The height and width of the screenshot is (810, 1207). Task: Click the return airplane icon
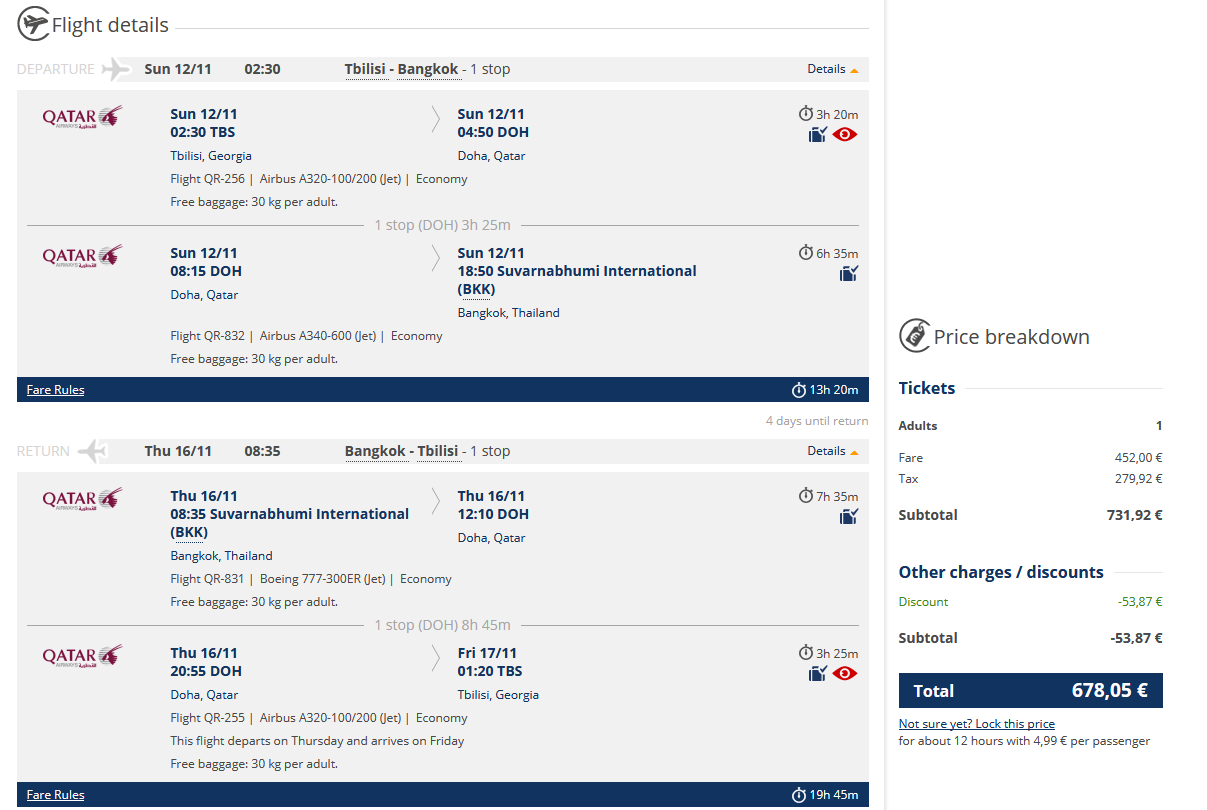pos(92,451)
